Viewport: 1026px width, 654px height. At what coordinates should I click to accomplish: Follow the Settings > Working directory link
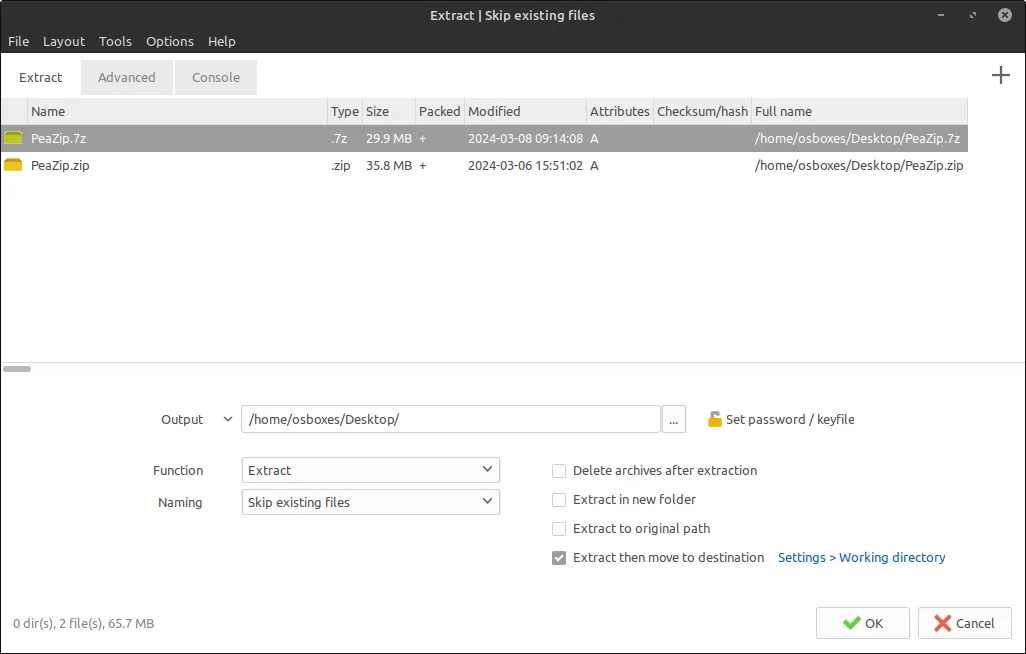[x=861, y=558]
